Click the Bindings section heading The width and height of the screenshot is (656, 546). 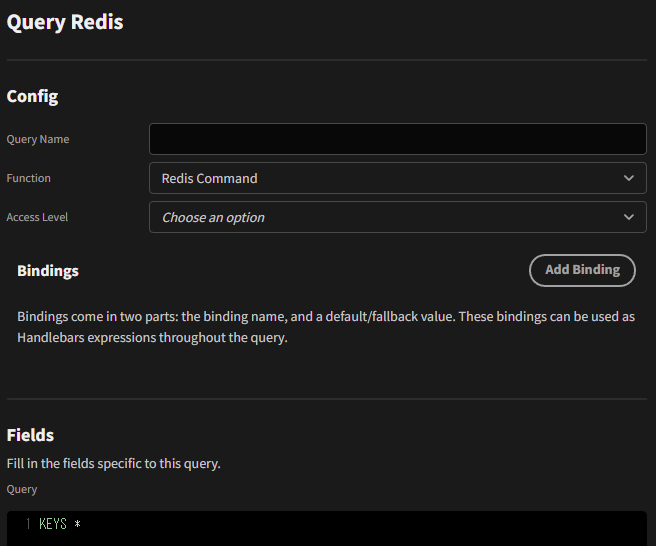point(48,271)
